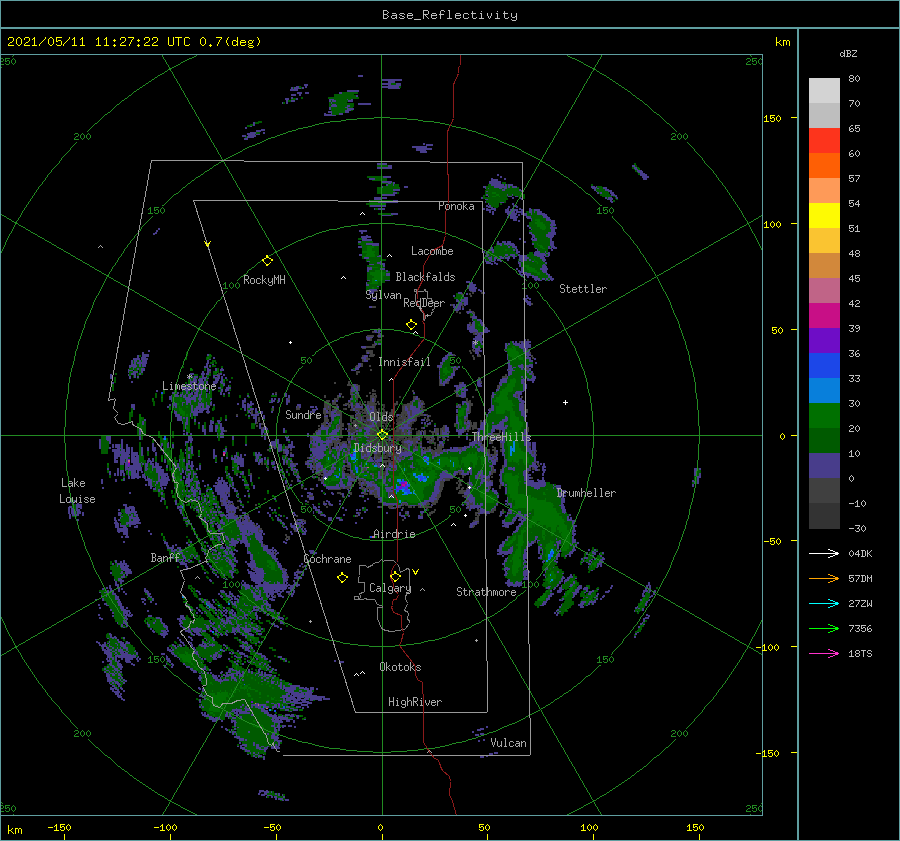This screenshot has width=900, height=841.
Task: Click the asterisk marker above Limestone
Action: click(189, 377)
